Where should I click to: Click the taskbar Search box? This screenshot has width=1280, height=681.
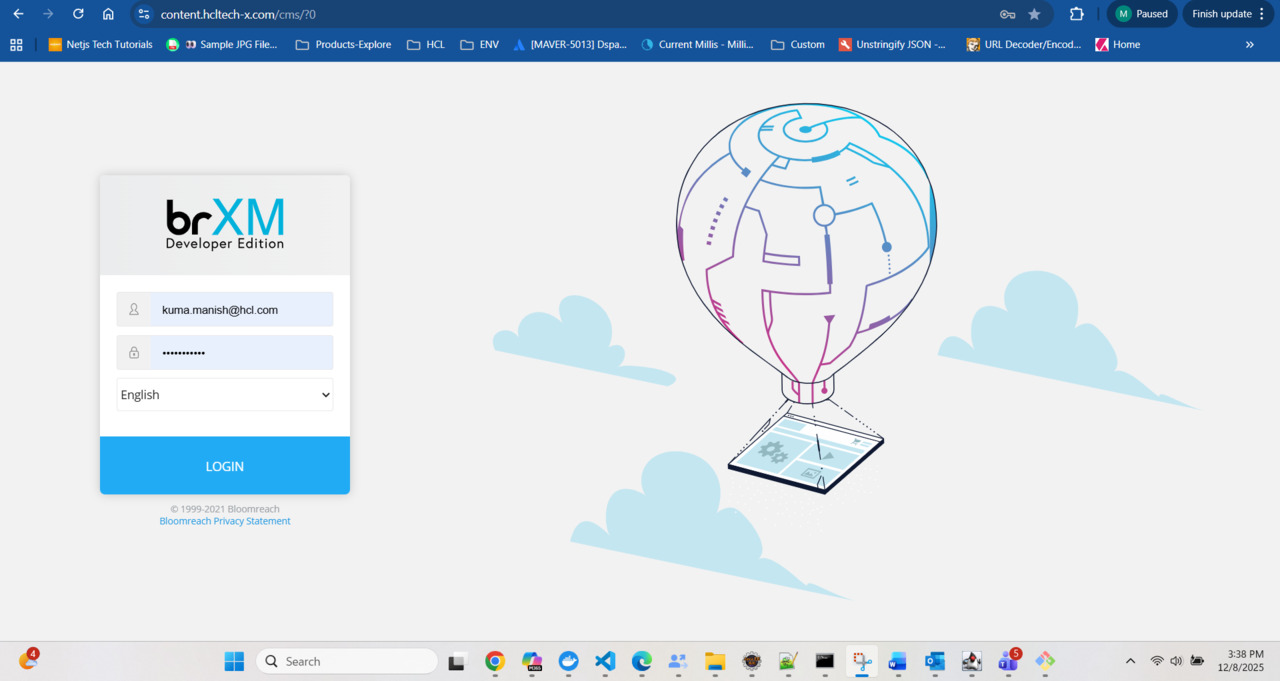(347, 661)
